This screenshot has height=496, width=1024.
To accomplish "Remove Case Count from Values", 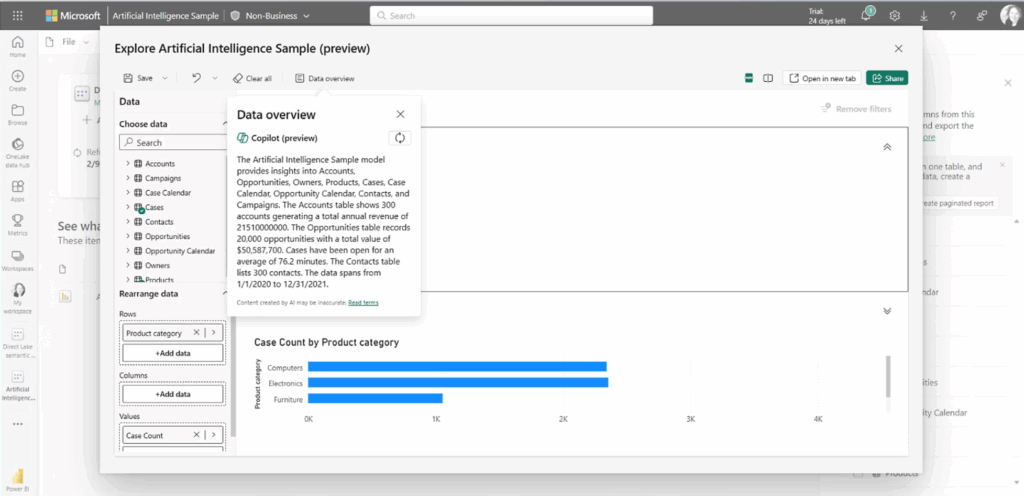I will tap(196, 435).
